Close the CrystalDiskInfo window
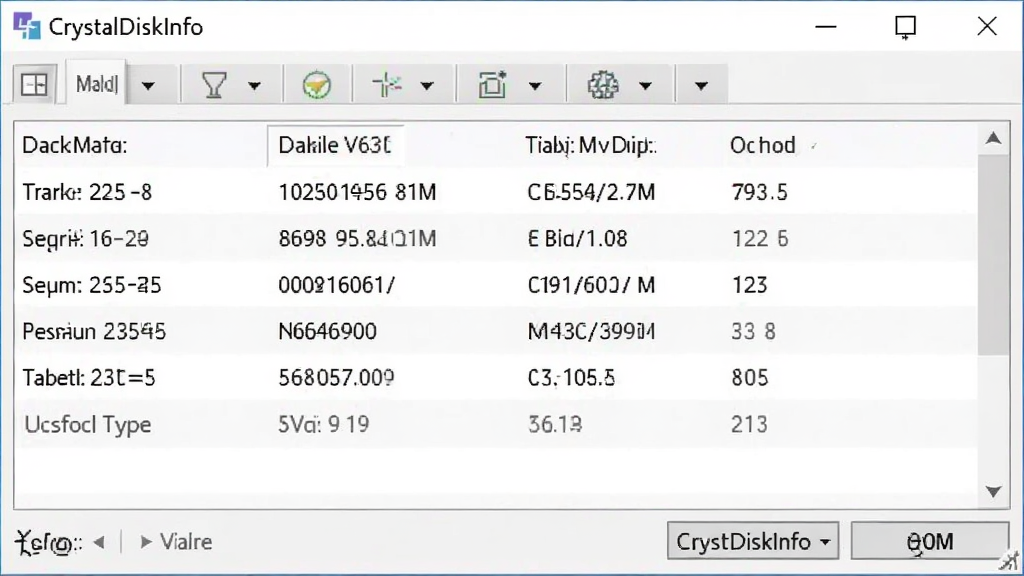The image size is (1024, 576). (x=987, y=27)
